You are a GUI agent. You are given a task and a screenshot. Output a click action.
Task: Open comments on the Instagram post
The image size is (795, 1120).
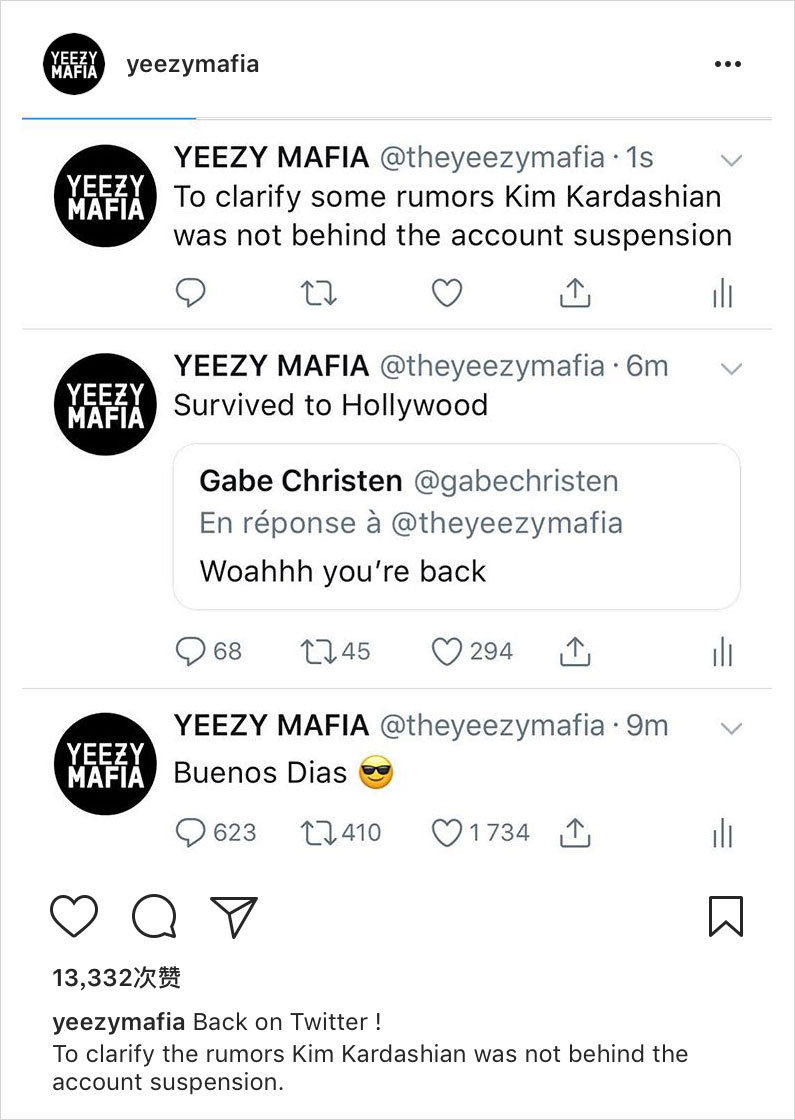tap(154, 916)
